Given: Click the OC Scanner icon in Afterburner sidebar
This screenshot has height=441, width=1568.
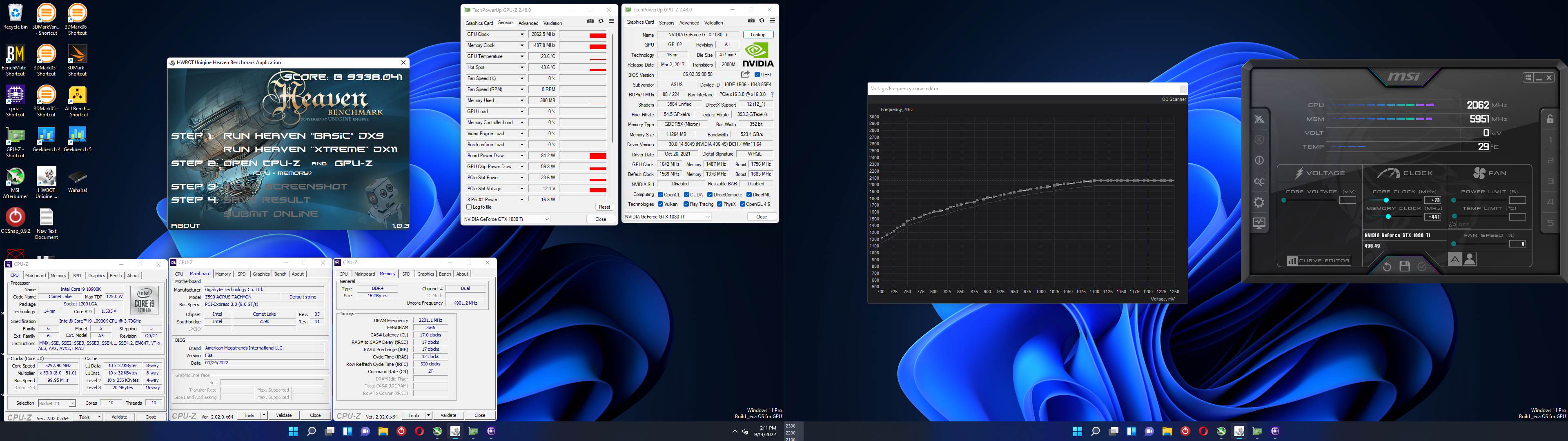Looking at the screenshot, I should click(1259, 182).
